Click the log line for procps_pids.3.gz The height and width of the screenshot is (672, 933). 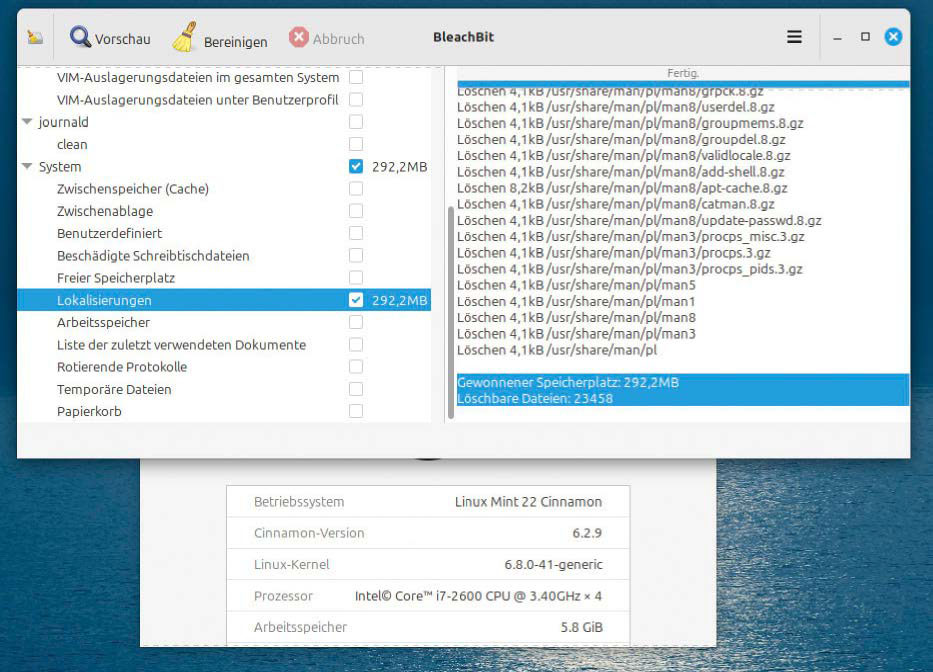(x=630, y=269)
